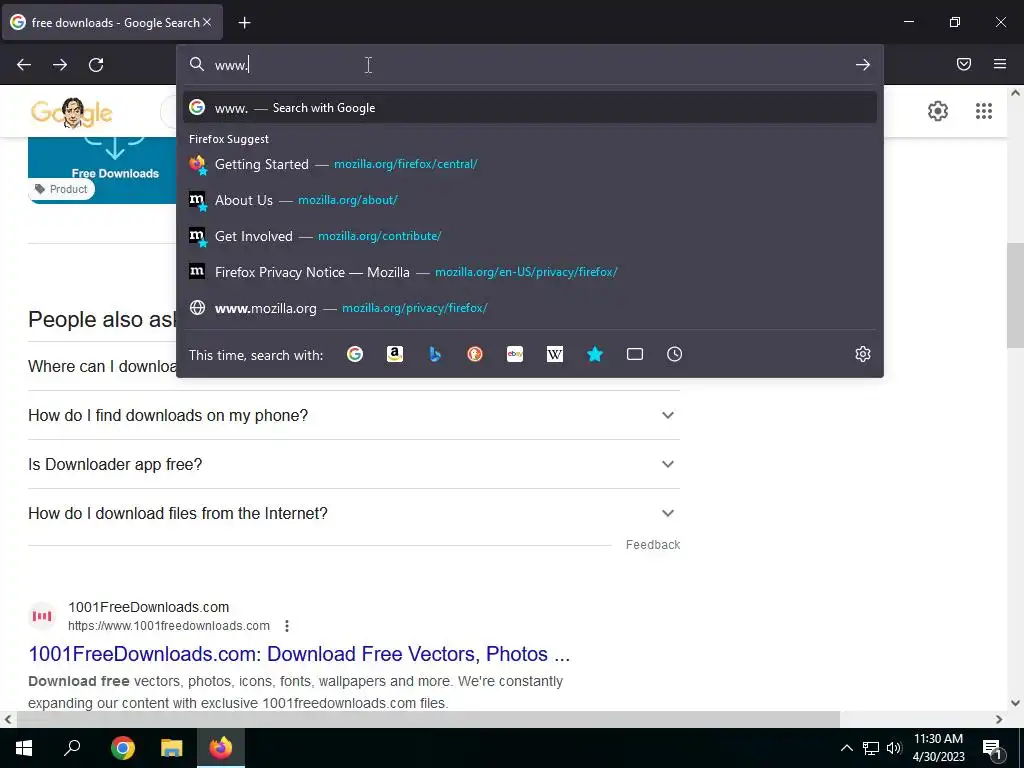Select the Get Involved suggestion

[530, 236]
